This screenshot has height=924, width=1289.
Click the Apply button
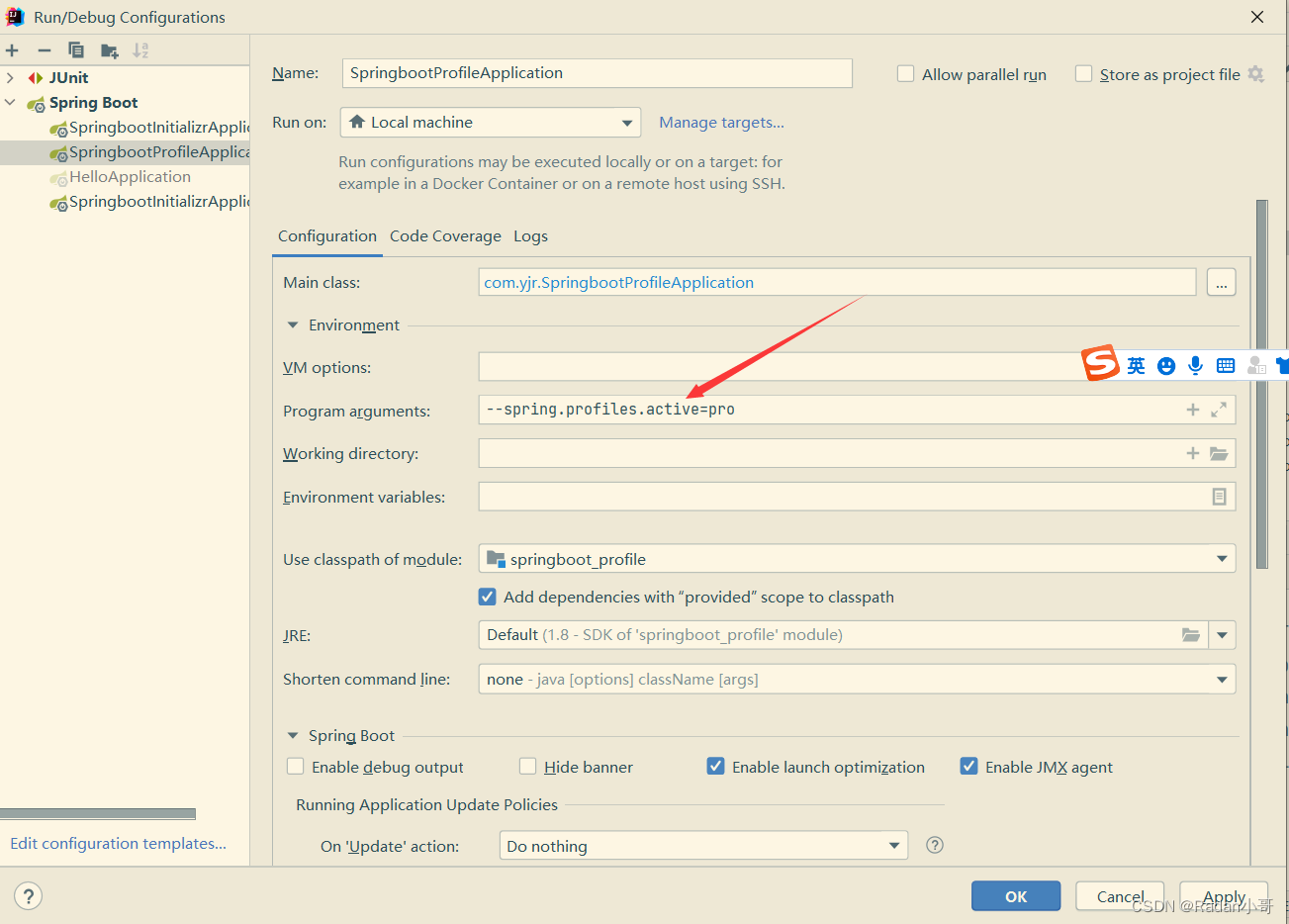1224,896
